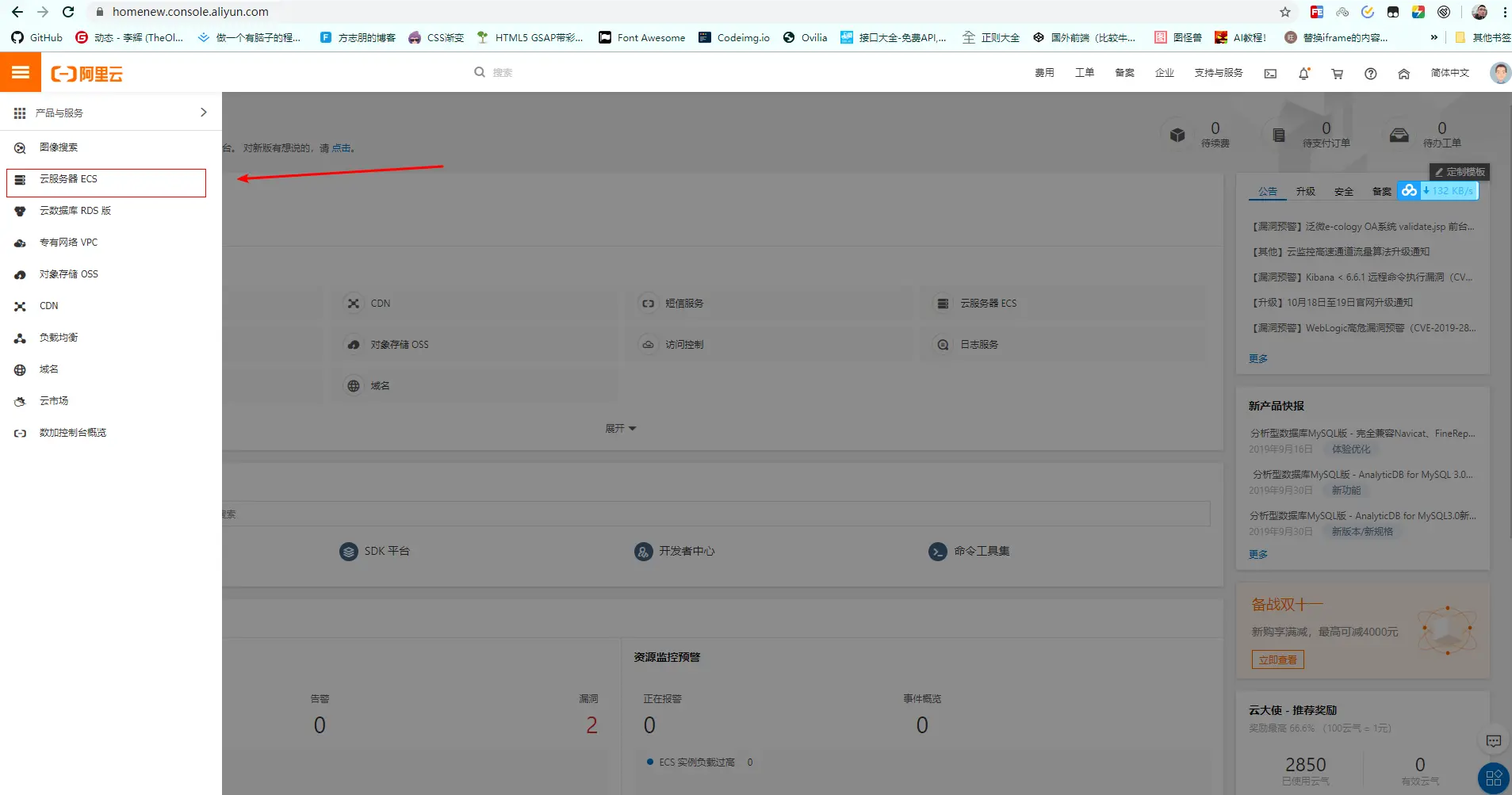Click the 展开 dropdown in main area
1512x795 pixels.
[x=620, y=427]
